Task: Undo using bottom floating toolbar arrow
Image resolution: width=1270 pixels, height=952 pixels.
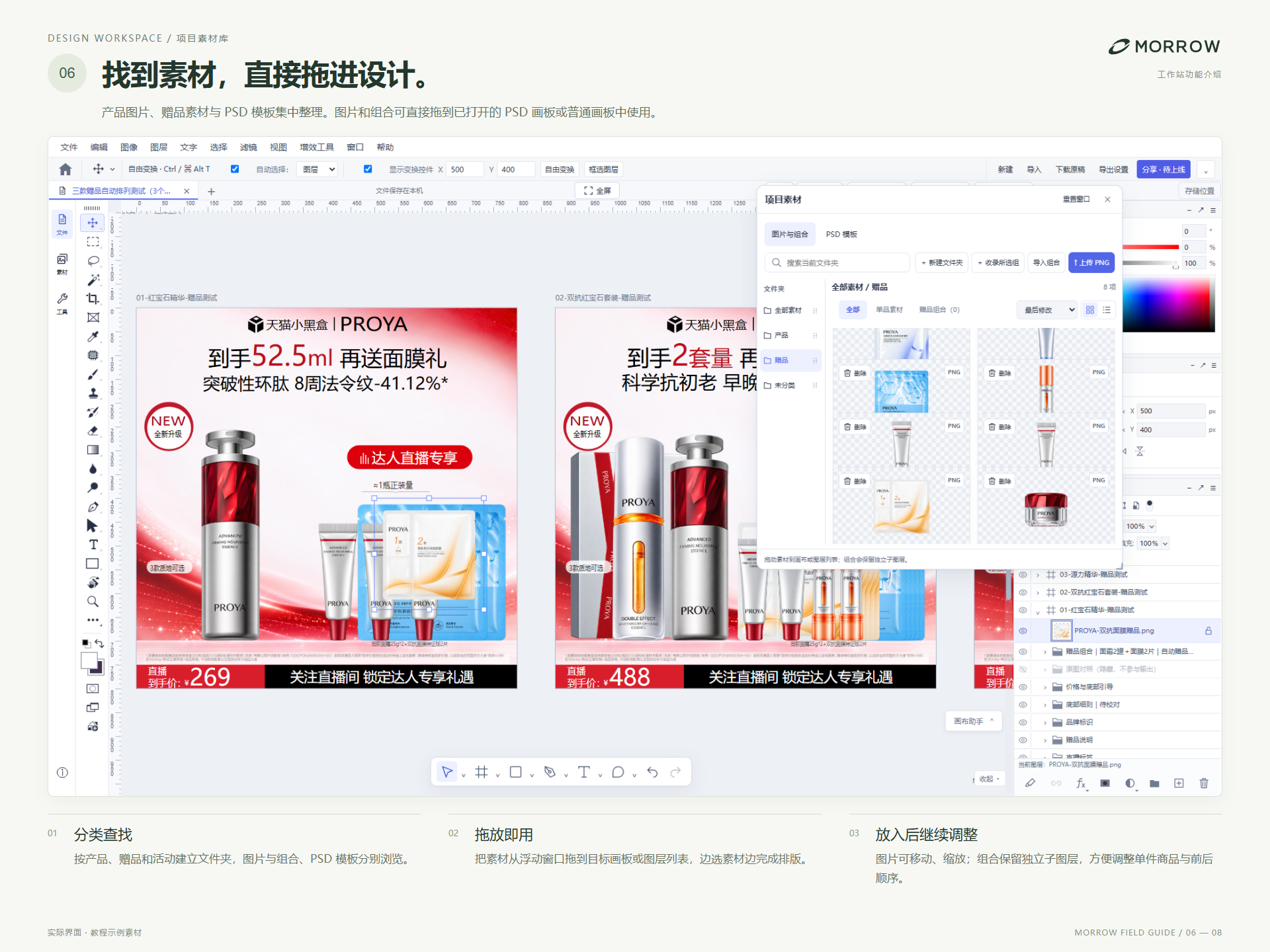Action: click(652, 772)
